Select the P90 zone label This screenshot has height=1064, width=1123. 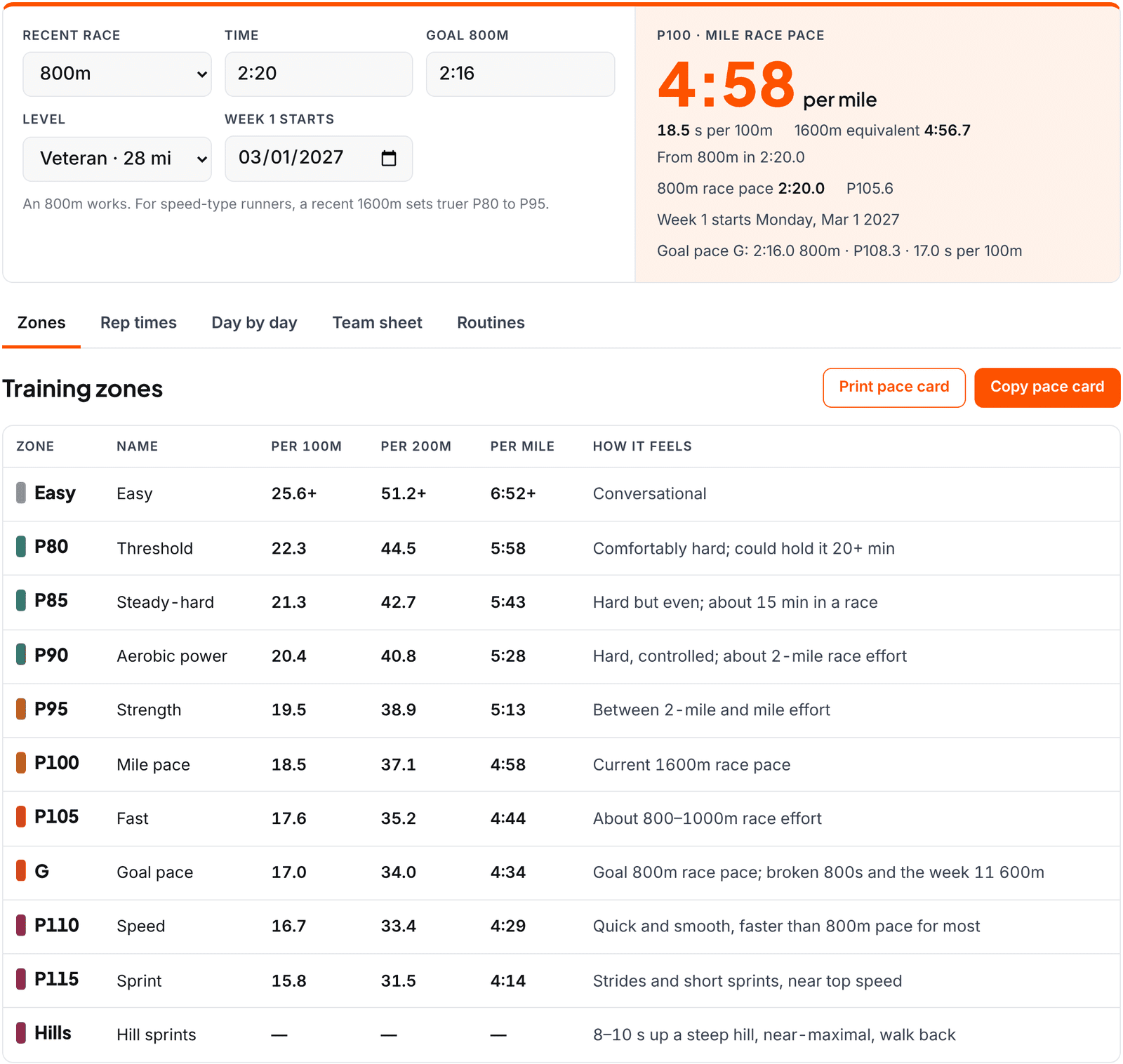click(51, 656)
